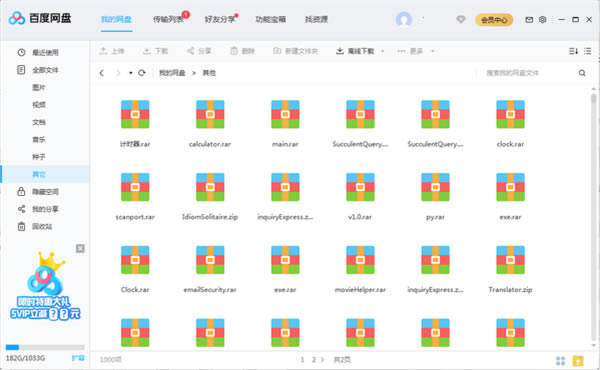The image size is (600, 370).
Task: Select grid view icon in bottom bar
Action: click(560, 360)
